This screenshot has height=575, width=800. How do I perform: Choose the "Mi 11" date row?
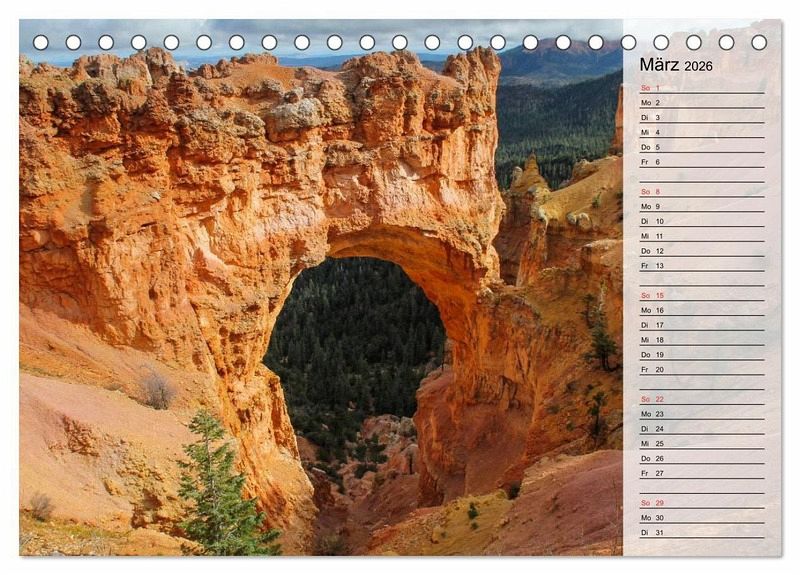point(702,236)
